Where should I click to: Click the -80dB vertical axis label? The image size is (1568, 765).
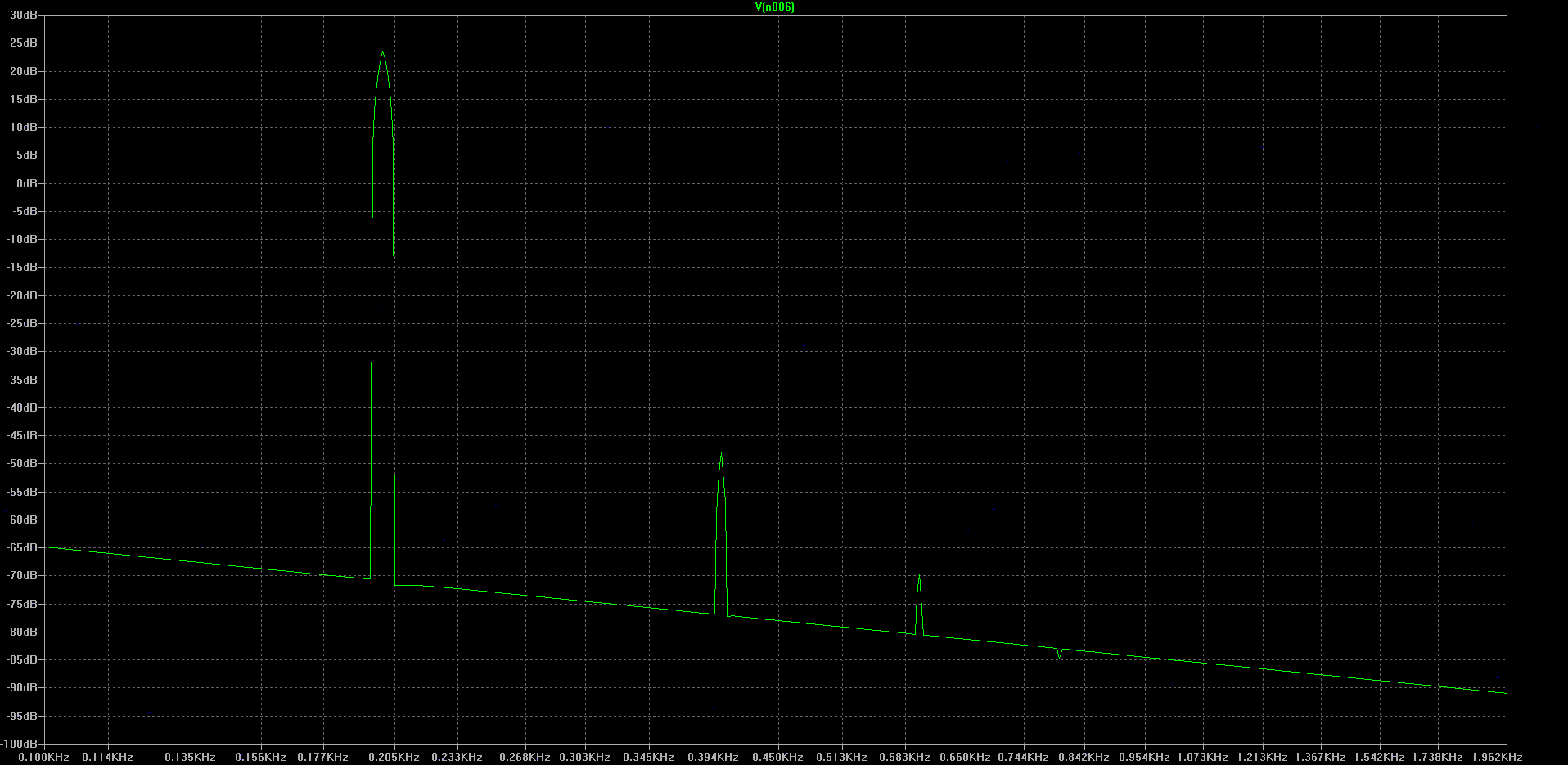22,632
